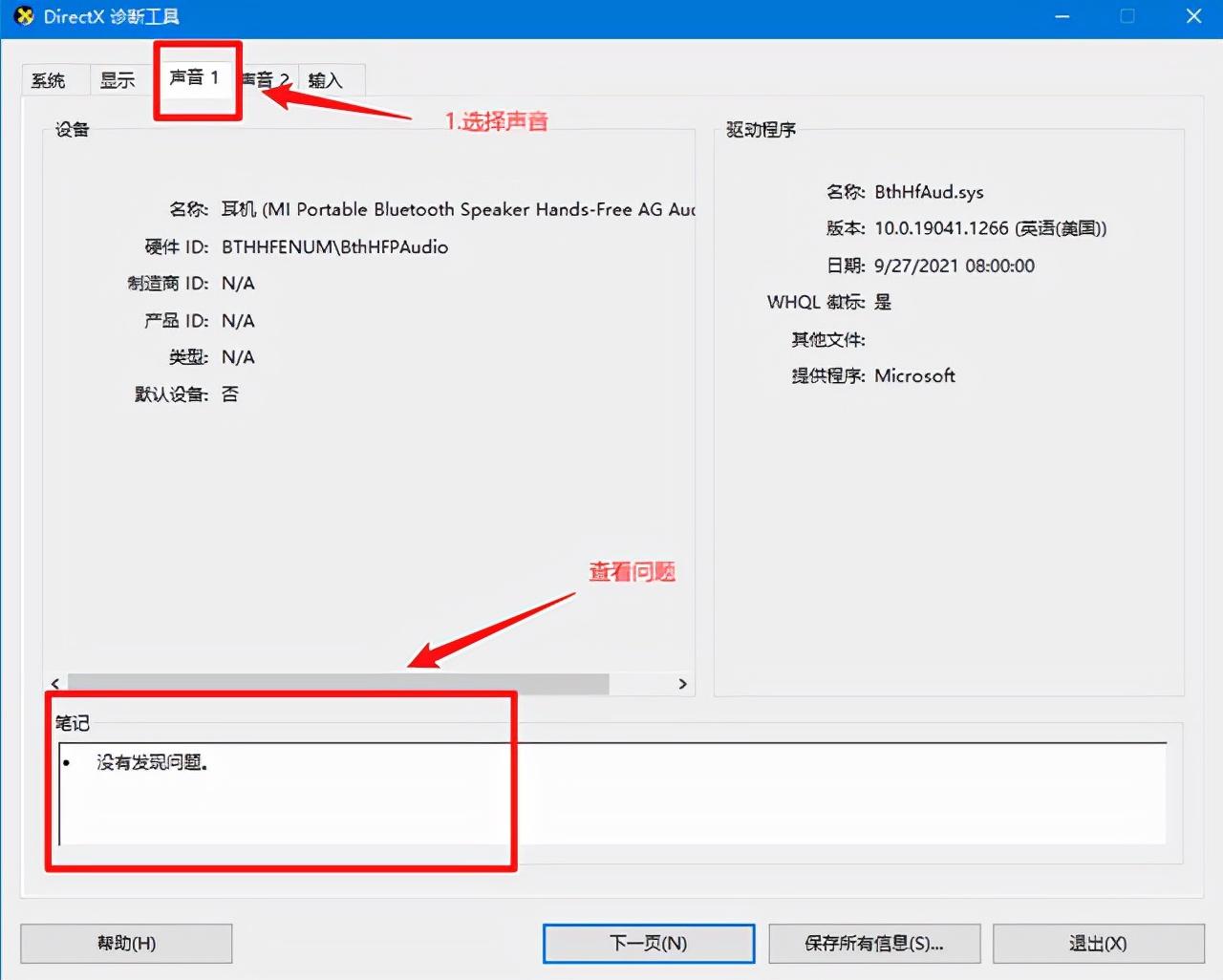This screenshot has width=1223, height=980.
Task: Click the device info horizontal scrollbar thumb
Action: pos(338,684)
